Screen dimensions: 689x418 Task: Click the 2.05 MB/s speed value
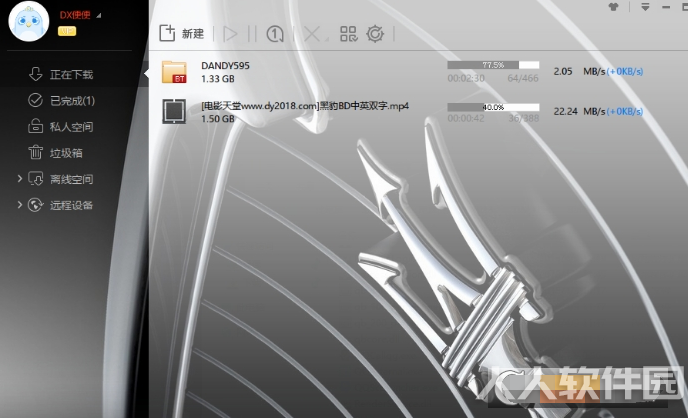579,71
